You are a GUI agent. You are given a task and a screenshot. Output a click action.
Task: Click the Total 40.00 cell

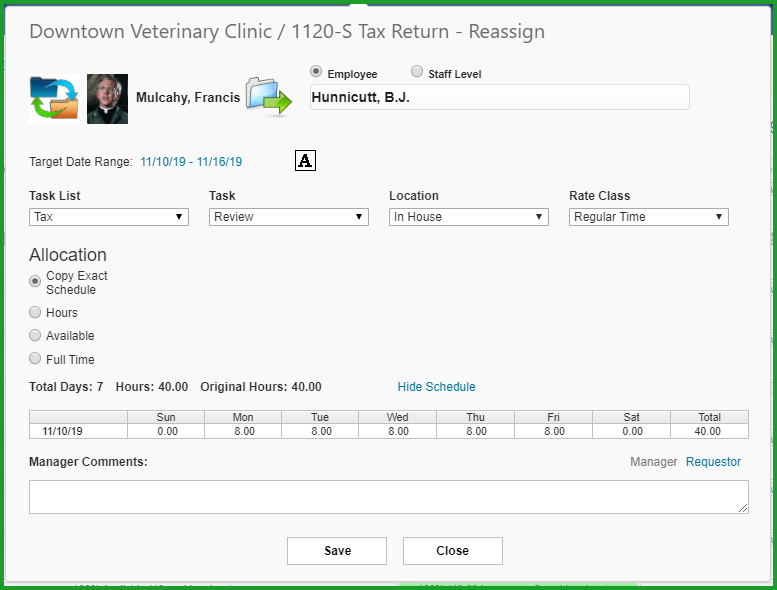pos(710,431)
